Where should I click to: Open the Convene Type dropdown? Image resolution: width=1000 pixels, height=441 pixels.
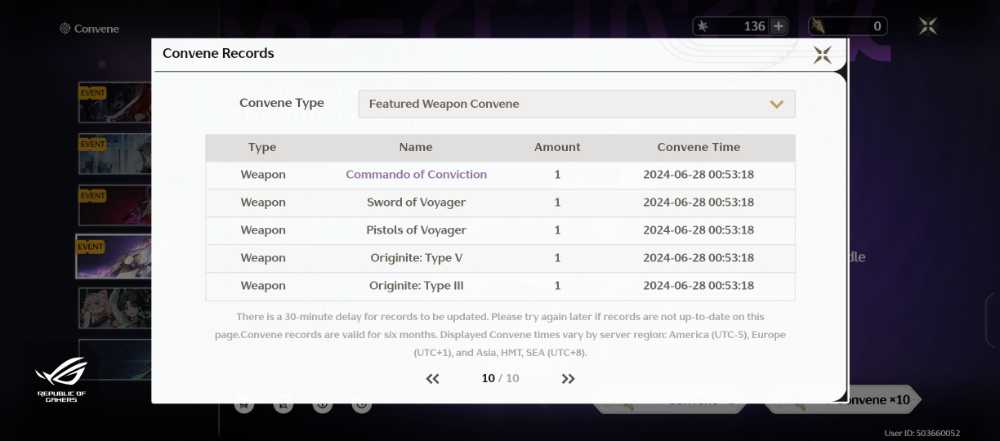click(x=577, y=104)
